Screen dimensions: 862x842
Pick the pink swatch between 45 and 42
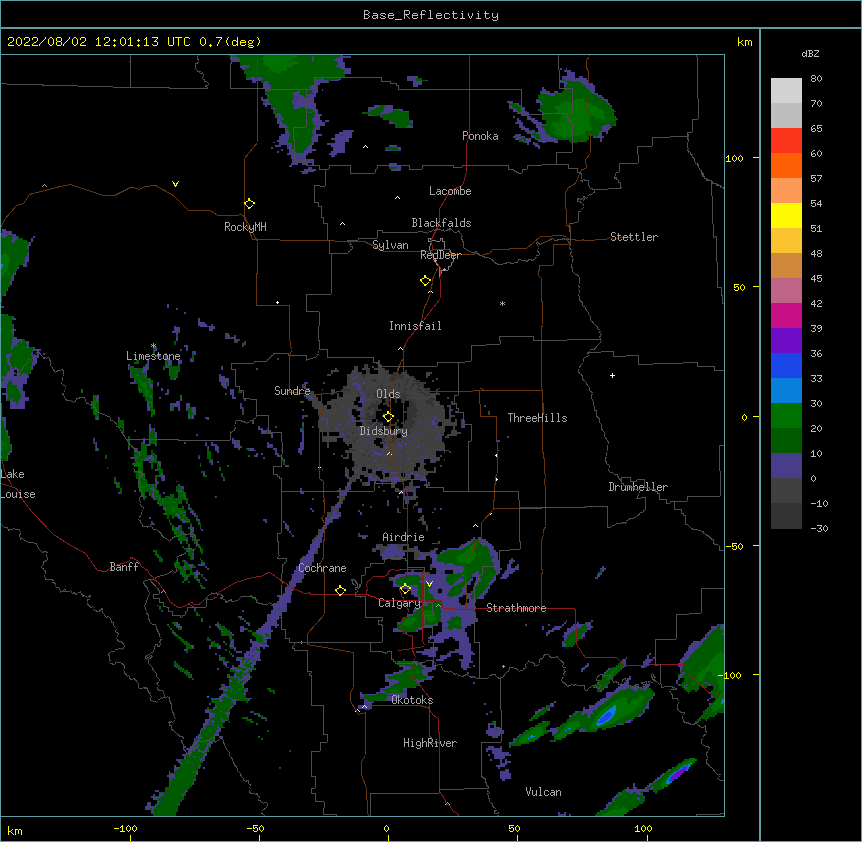(x=786, y=291)
